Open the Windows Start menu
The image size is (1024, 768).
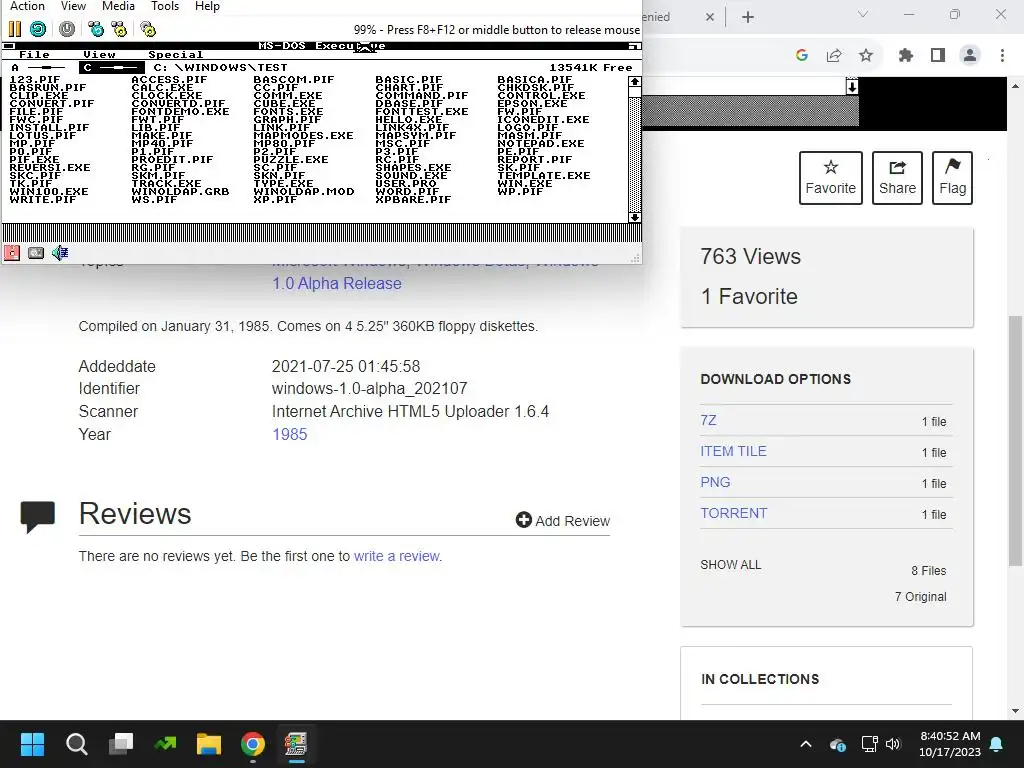(x=32, y=744)
